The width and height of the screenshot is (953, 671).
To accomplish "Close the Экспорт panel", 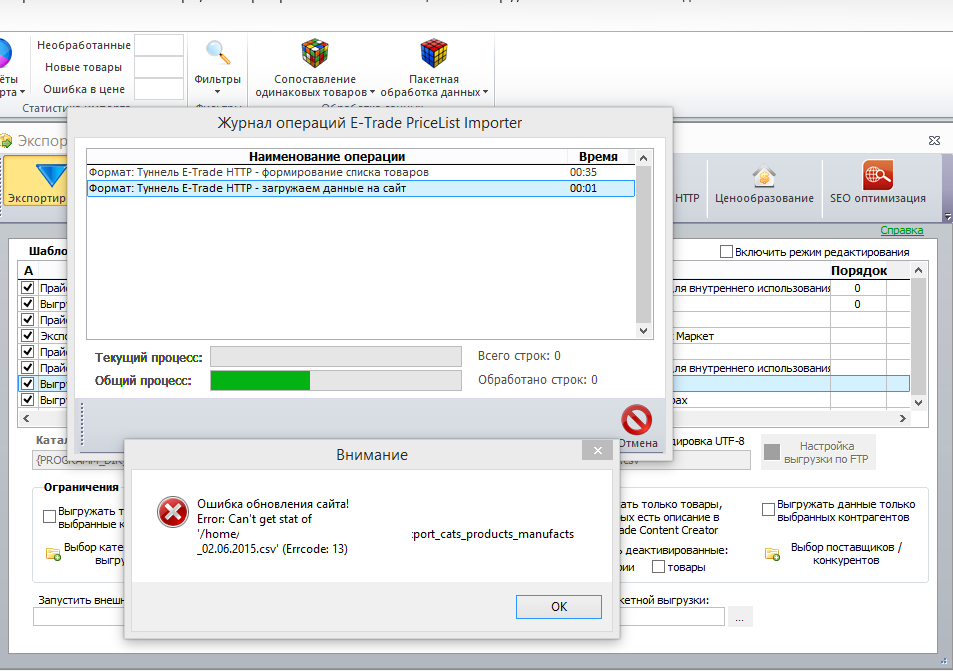I will tap(934, 140).
